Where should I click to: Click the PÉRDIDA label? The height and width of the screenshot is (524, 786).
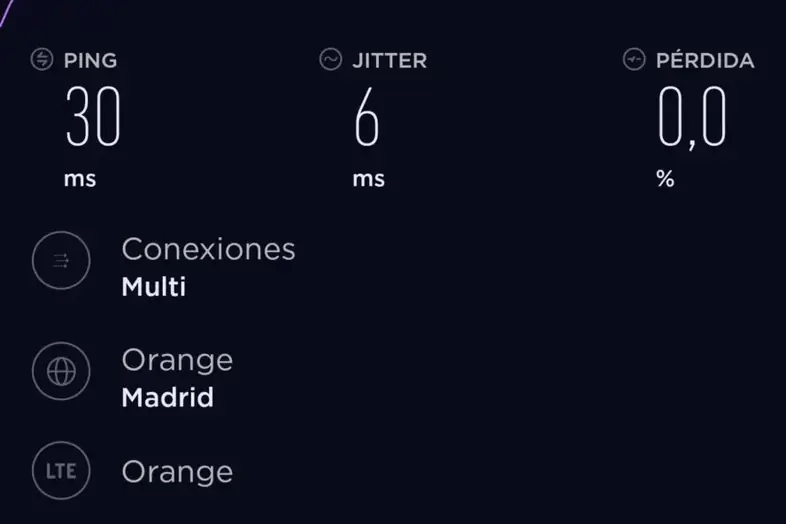click(x=705, y=60)
